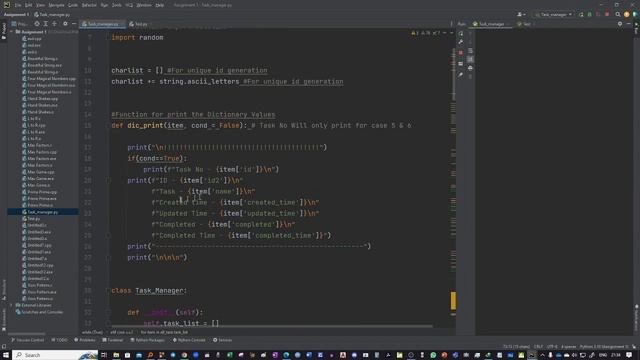Minimize the Run tool window
The image size is (640, 360).
(x=629, y=24)
